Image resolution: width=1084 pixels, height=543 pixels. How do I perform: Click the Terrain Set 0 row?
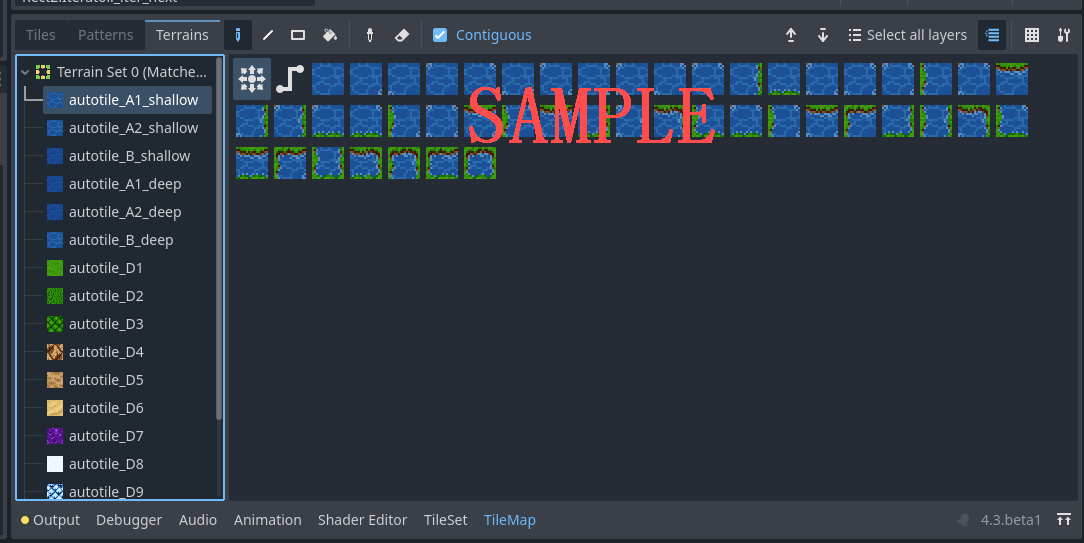tap(115, 72)
